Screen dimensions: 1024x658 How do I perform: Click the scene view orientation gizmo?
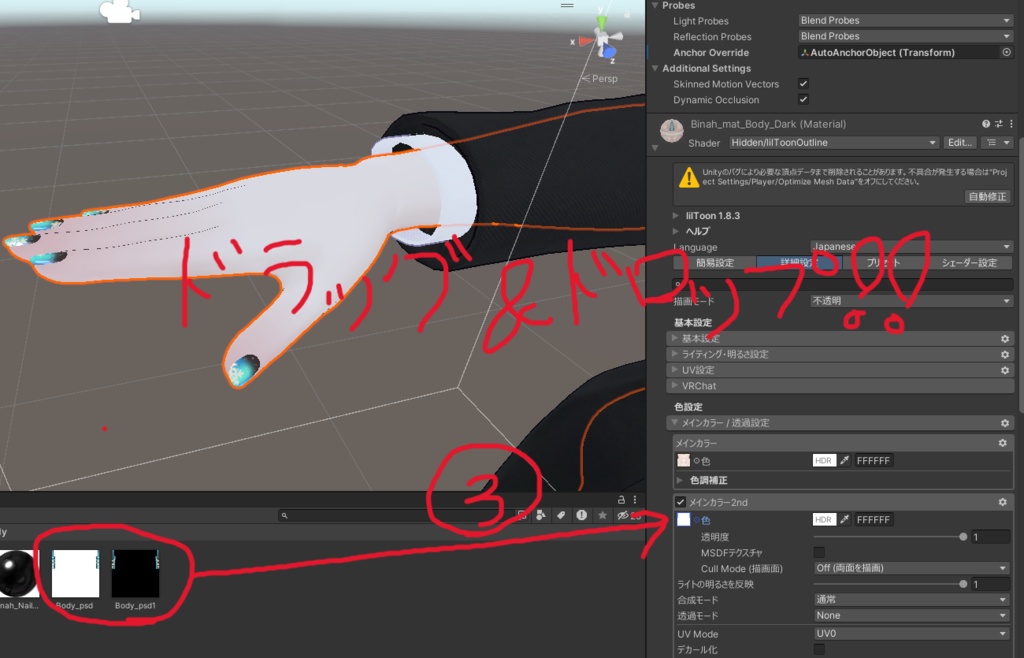[x=602, y=39]
